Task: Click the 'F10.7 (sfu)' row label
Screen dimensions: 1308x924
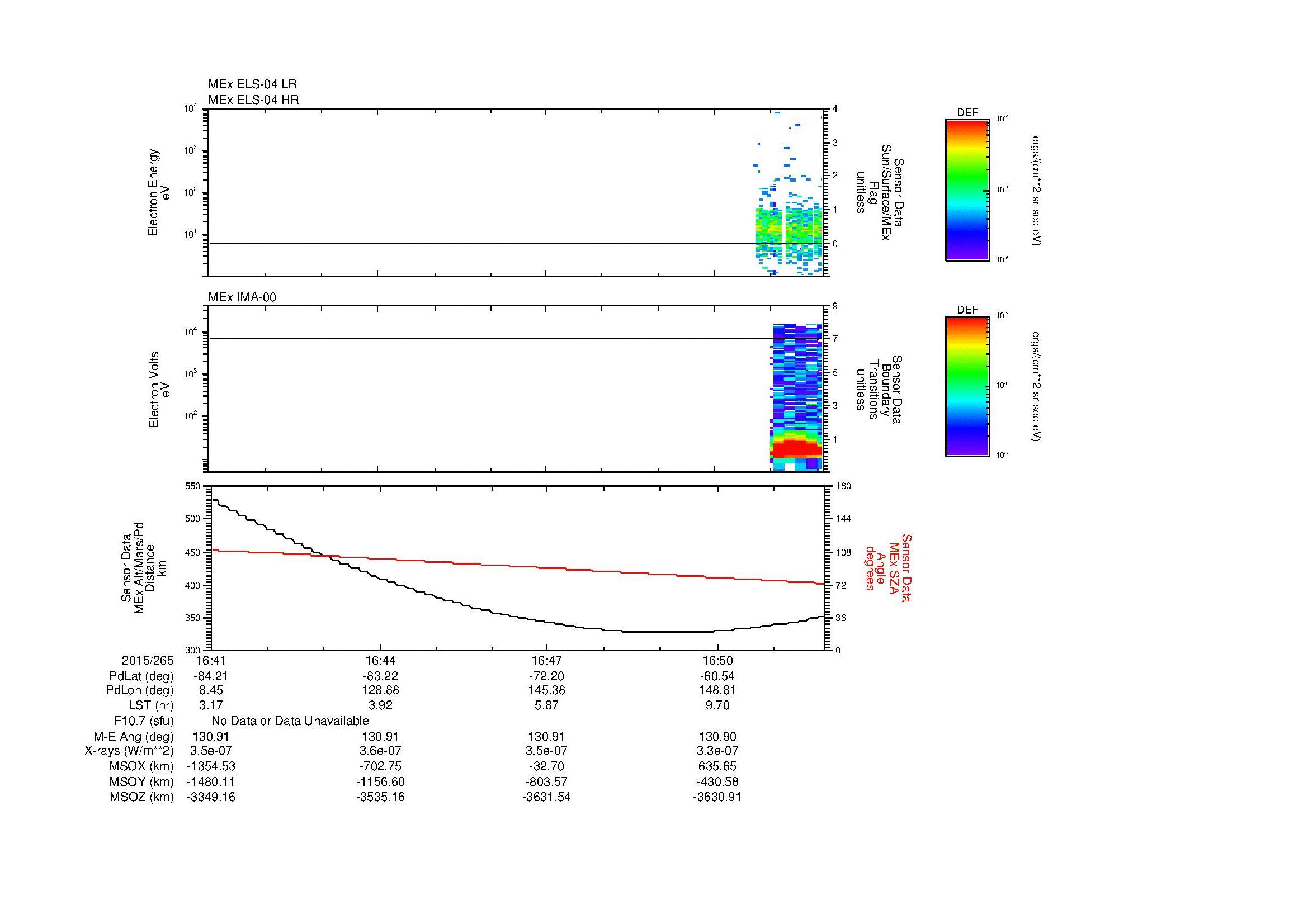Action: 144,721
